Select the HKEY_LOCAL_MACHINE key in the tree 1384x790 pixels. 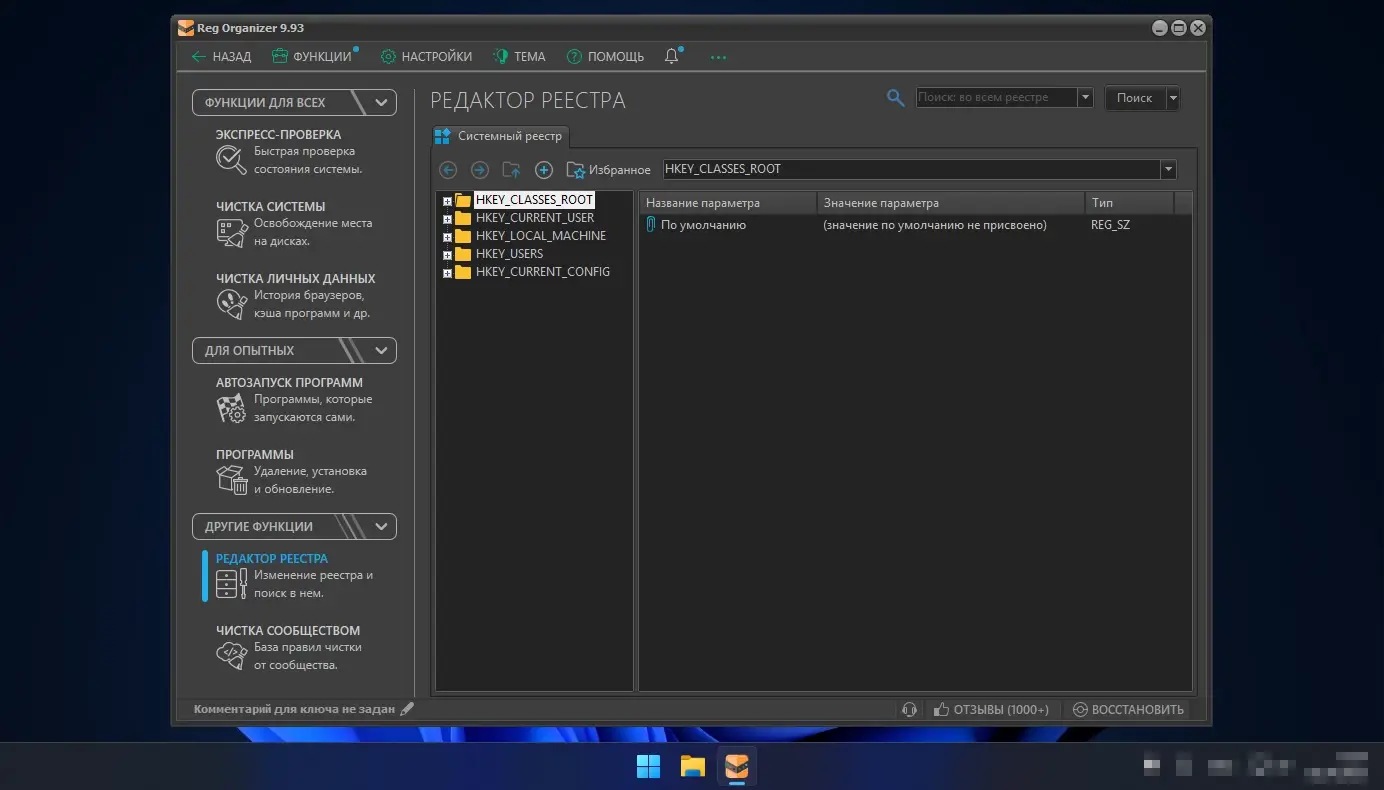[541, 236]
